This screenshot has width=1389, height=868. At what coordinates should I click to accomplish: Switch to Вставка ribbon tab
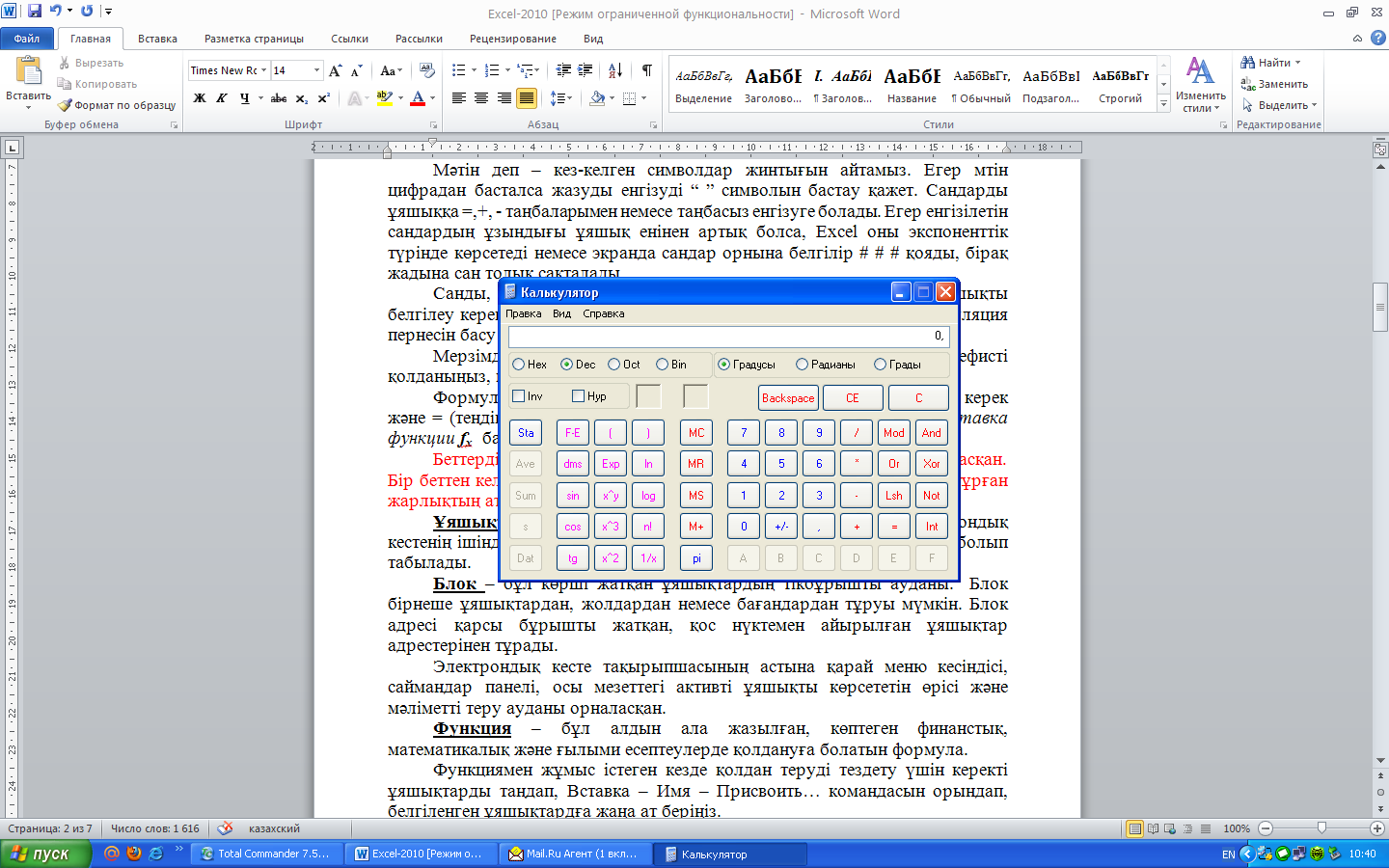click(x=157, y=39)
